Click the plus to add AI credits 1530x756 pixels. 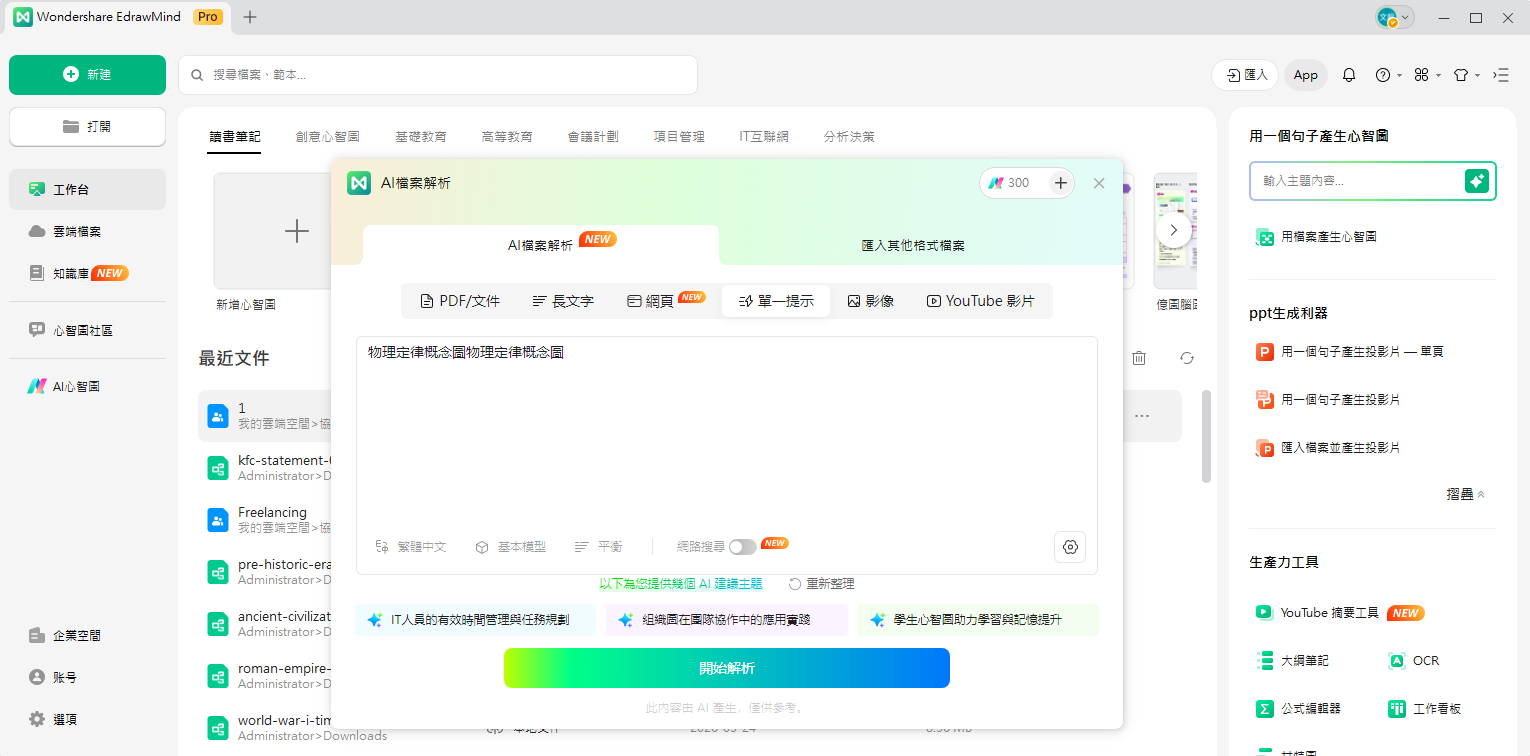(x=1060, y=183)
